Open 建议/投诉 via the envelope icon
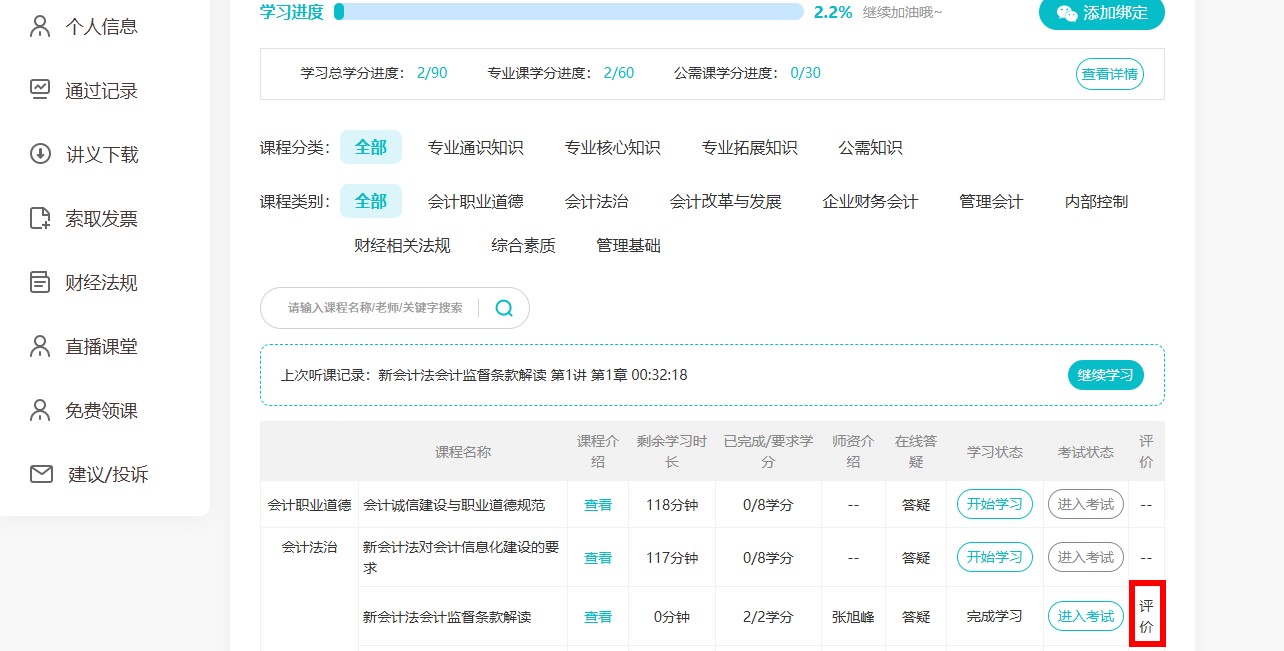 pos(40,474)
